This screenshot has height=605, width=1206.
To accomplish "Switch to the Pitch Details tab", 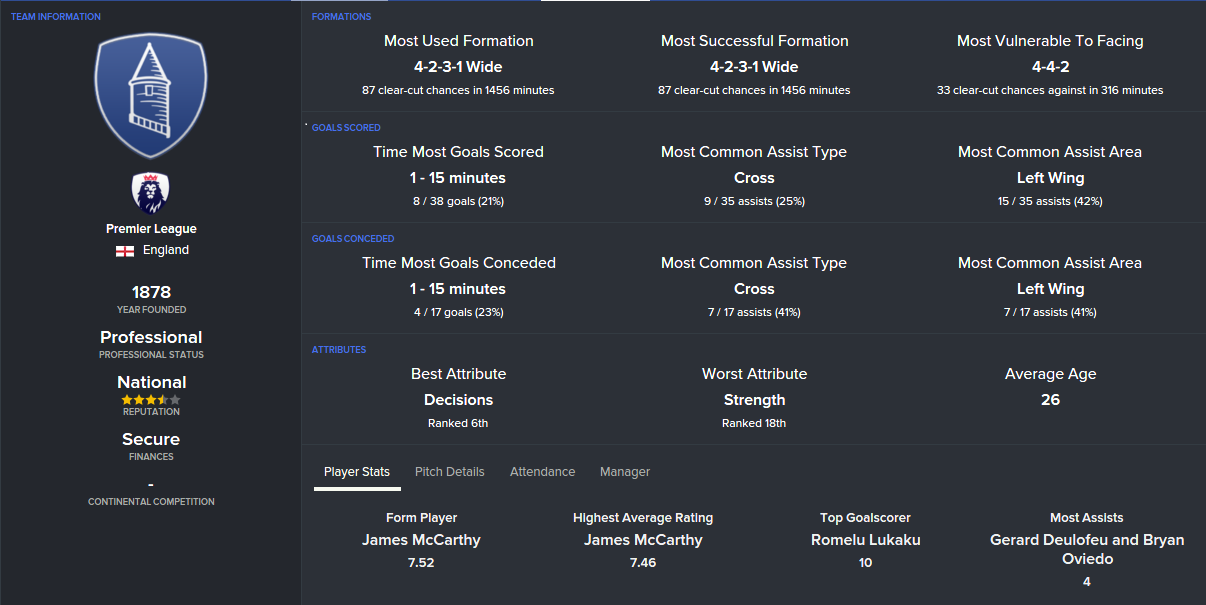I will click(449, 472).
